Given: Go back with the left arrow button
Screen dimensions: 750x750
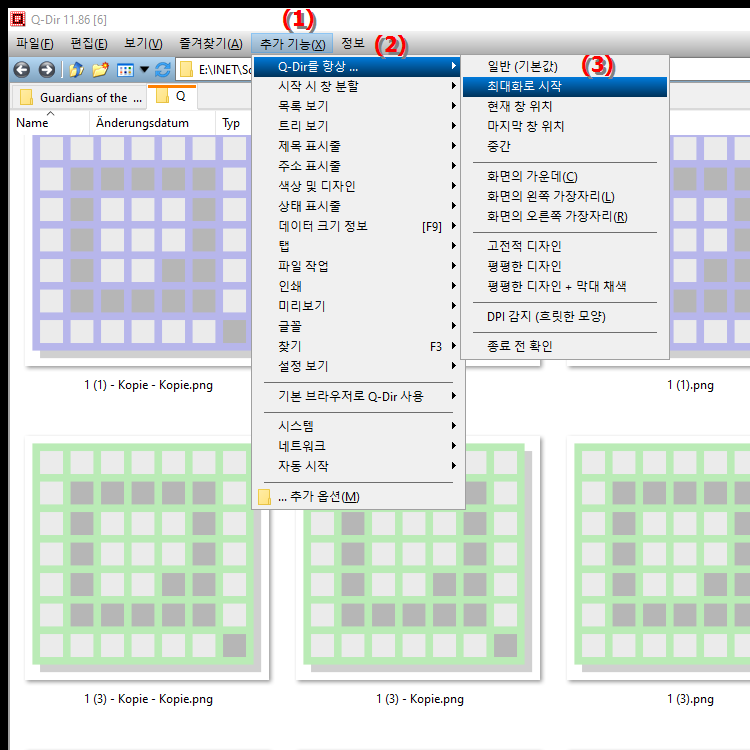Looking at the screenshot, I should [22, 70].
